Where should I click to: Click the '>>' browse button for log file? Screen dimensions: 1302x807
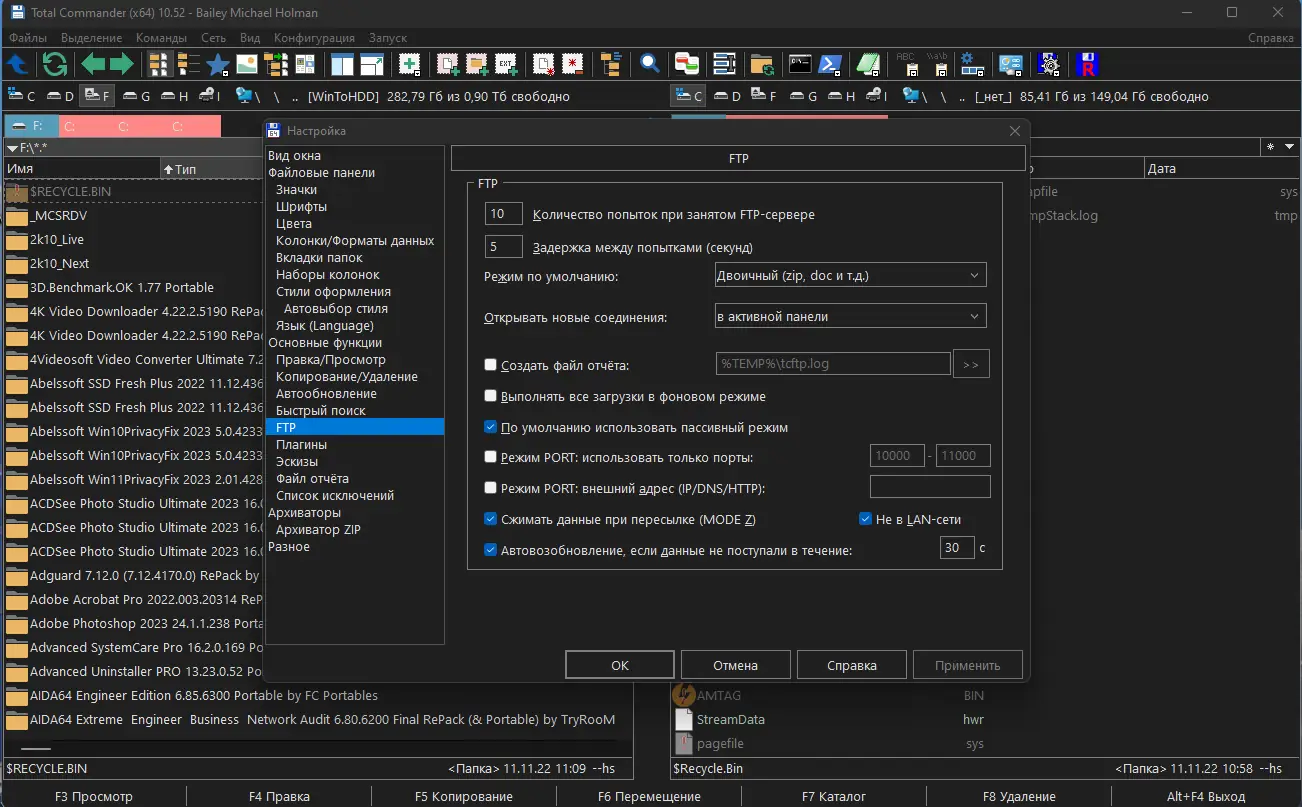point(971,364)
